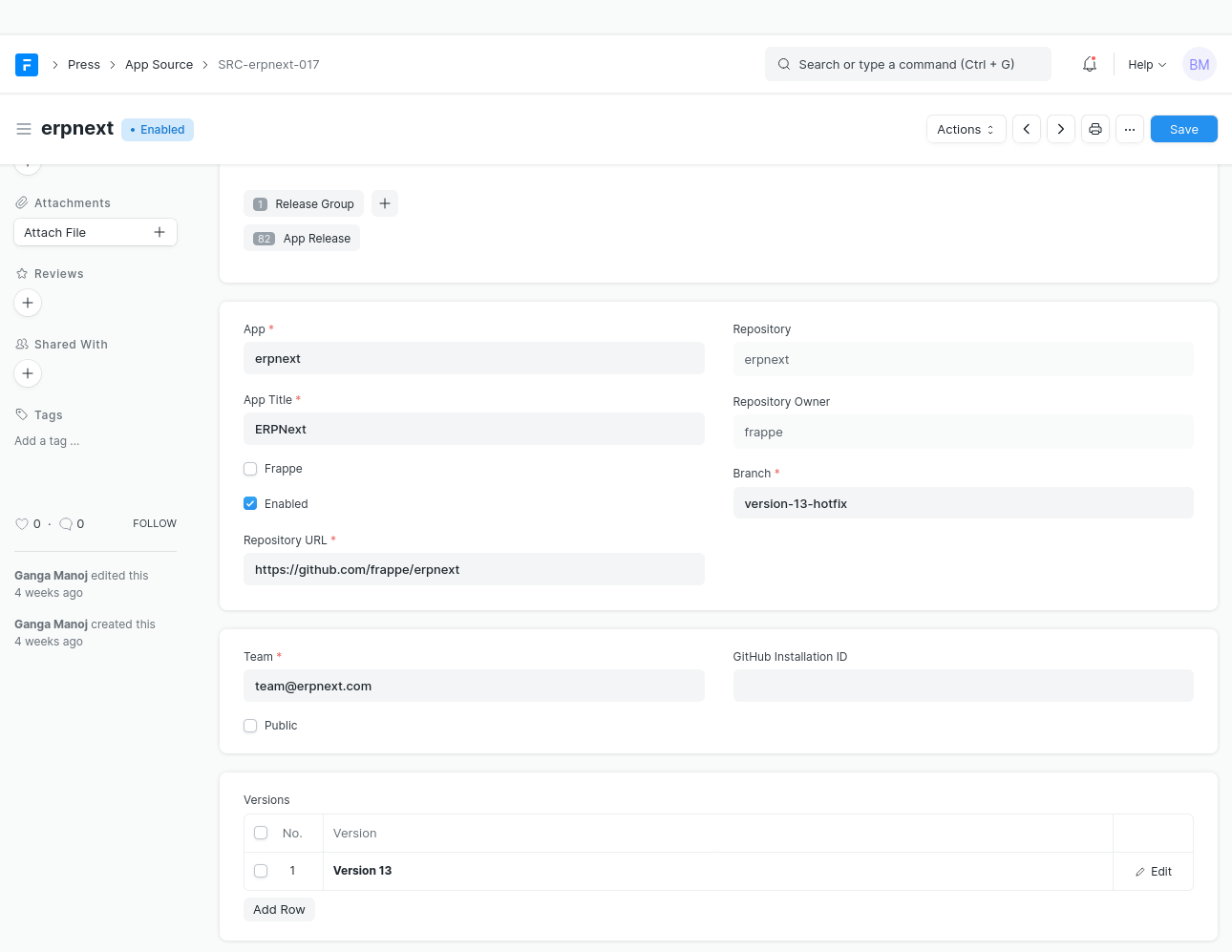Navigate to App Source breadcrumb

pyautogui.click(x=159, y=65)
